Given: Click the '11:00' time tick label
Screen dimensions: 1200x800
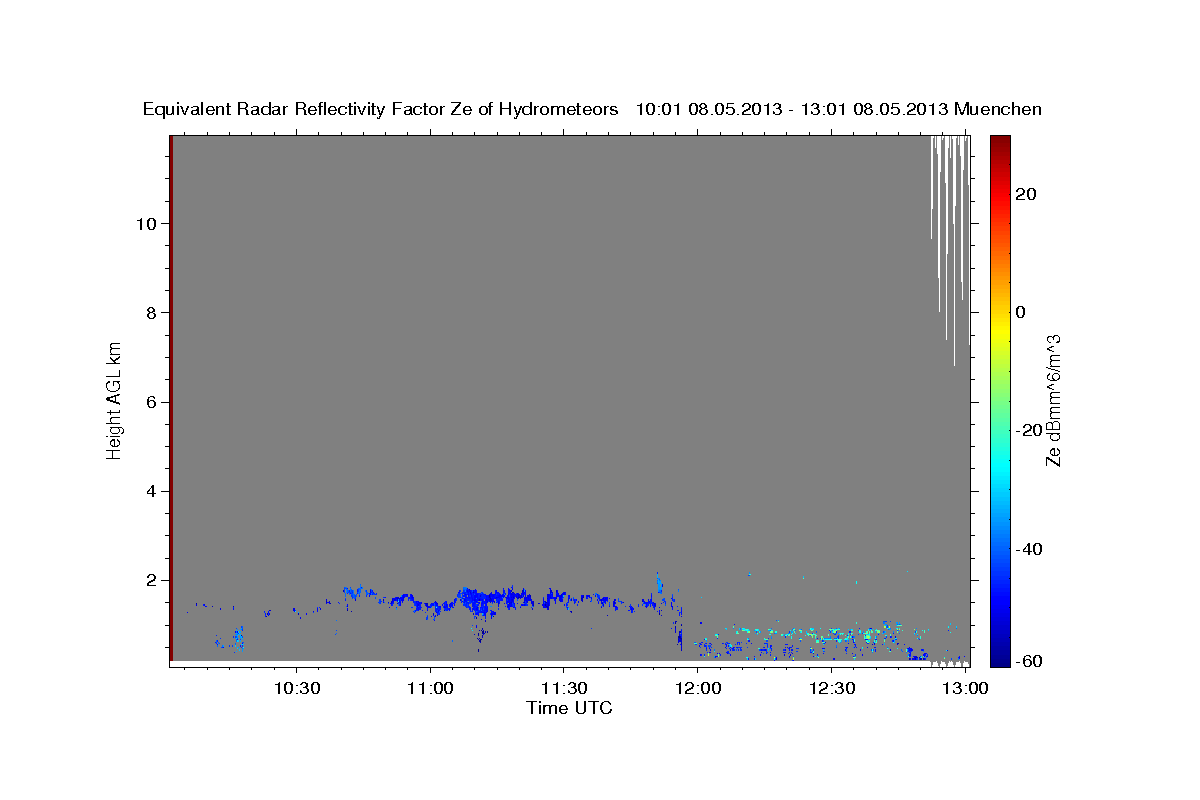Looking at the screenshot, I should click(431, 688).
